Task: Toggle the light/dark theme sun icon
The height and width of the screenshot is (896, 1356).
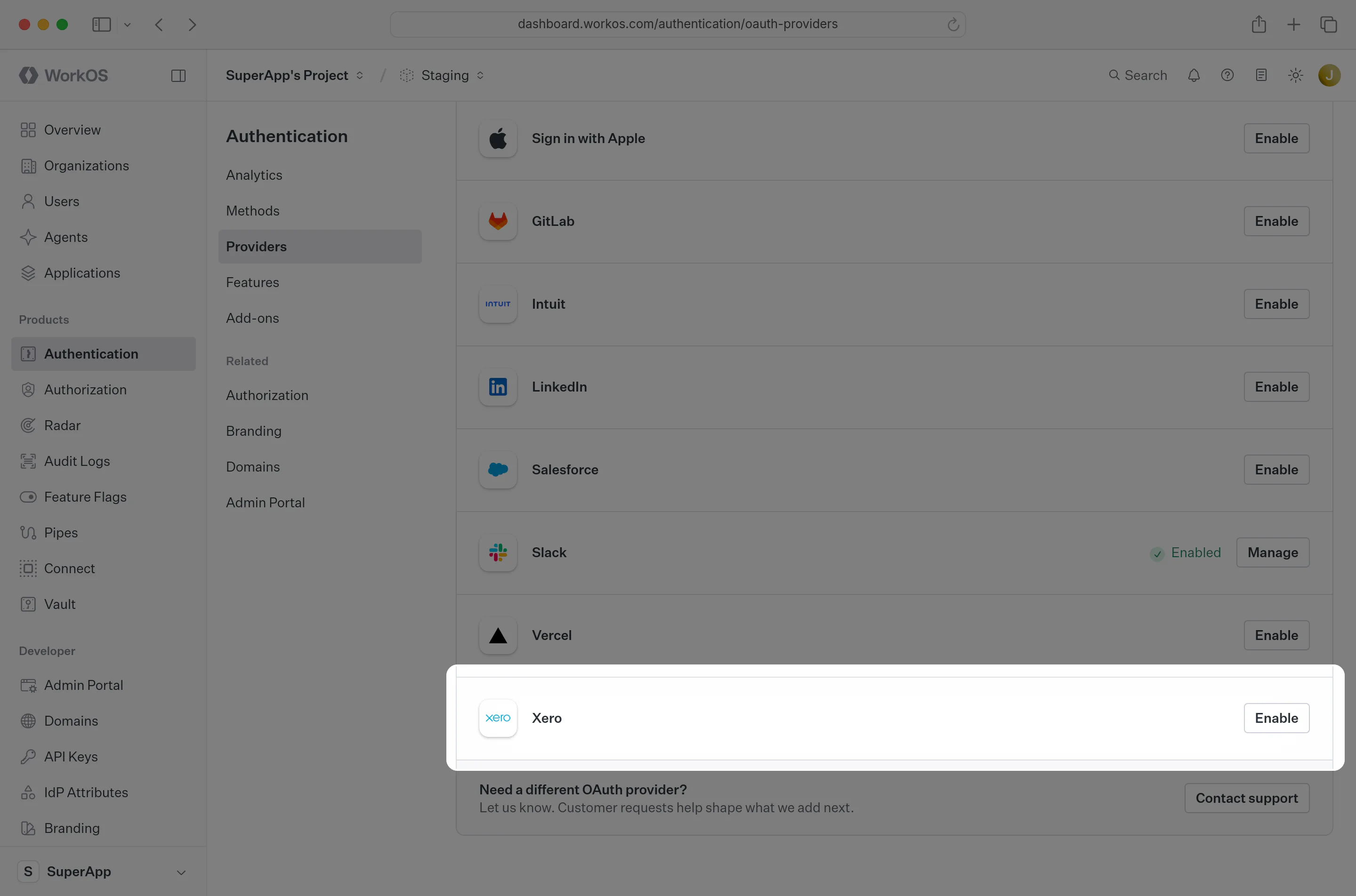Action: [1295, 75]
